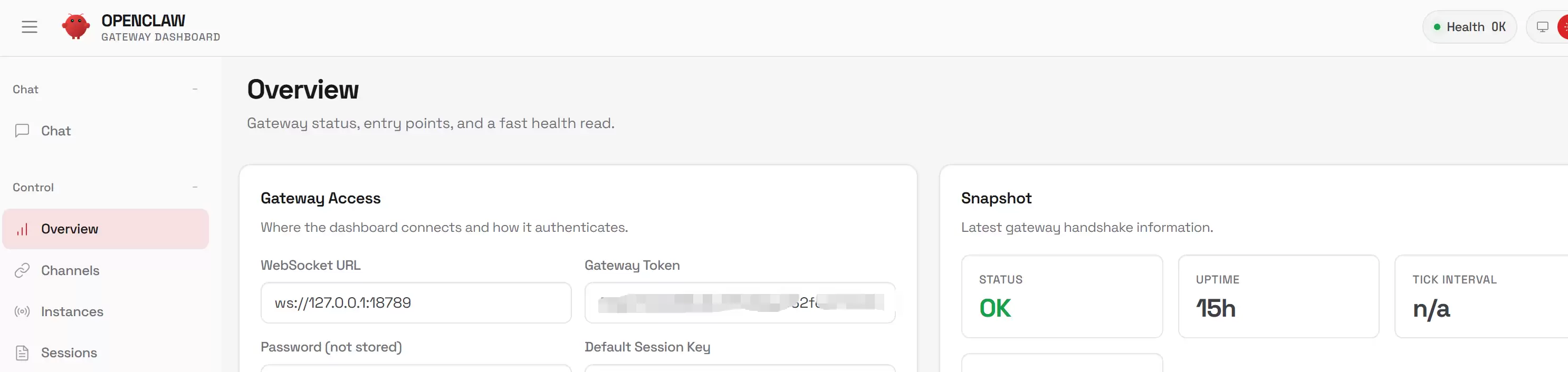The height and width of the screenshot is (372, 1568).
Task: Collapse the Chat sidebar section
Action: click(195, 90)
